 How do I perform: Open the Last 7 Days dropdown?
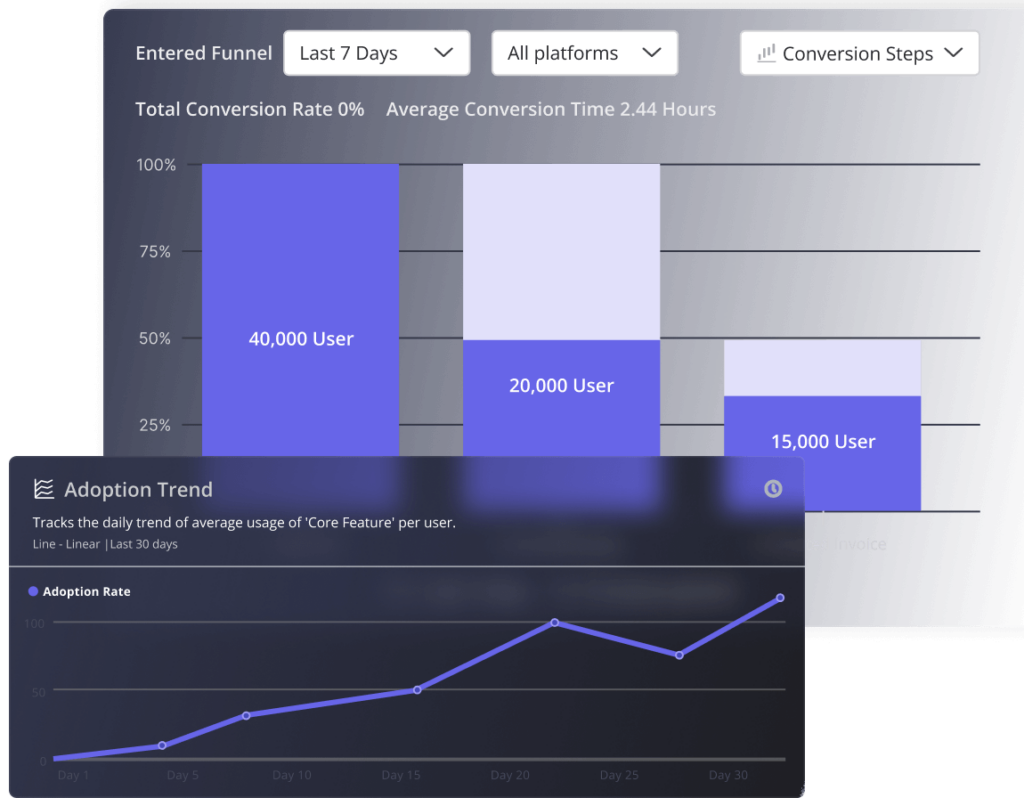point(376,53)
